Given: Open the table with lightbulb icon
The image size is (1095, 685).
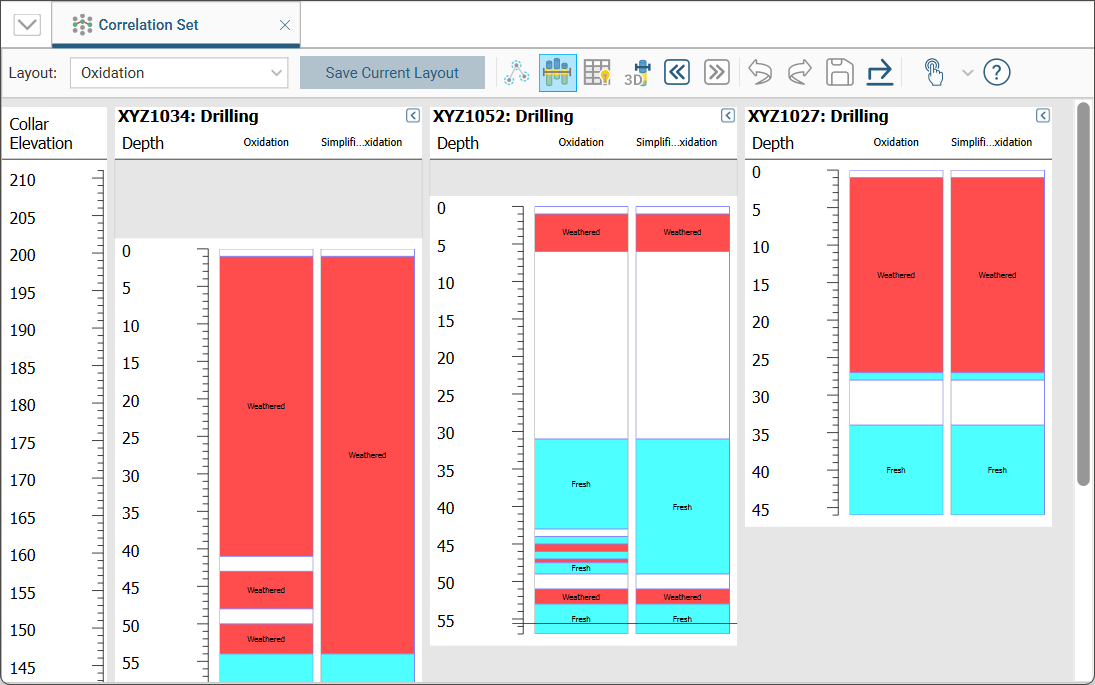Looking at the screenshot, I should coord(597,72).
